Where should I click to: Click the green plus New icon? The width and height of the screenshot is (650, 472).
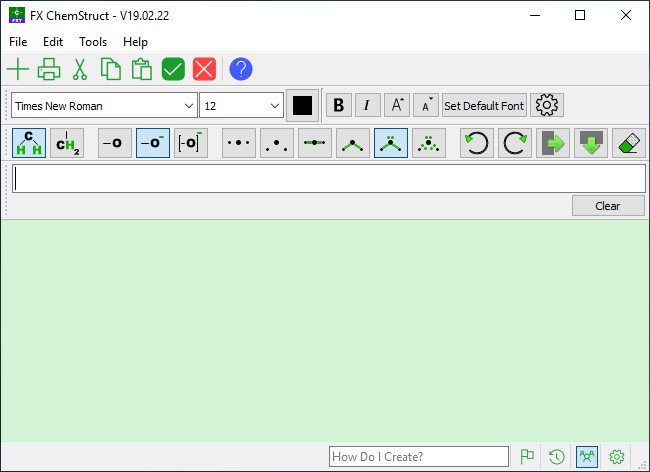pos(18,69)
